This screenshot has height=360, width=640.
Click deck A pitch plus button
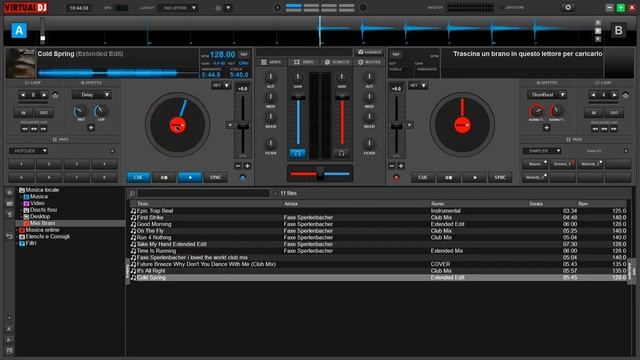[x=247, y=166]
